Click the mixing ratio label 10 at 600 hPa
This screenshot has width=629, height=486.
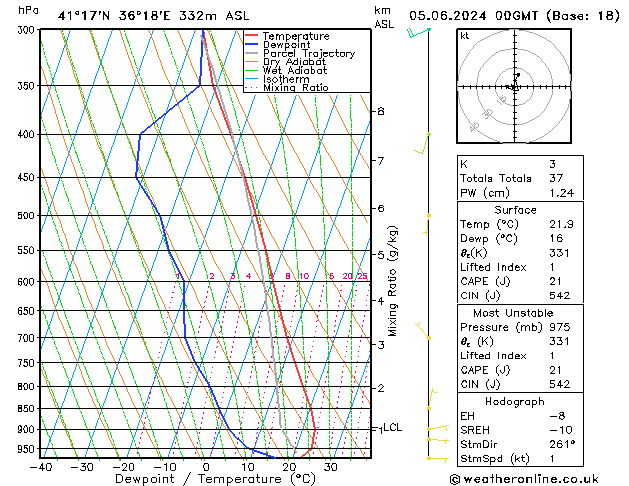[304, 276]
